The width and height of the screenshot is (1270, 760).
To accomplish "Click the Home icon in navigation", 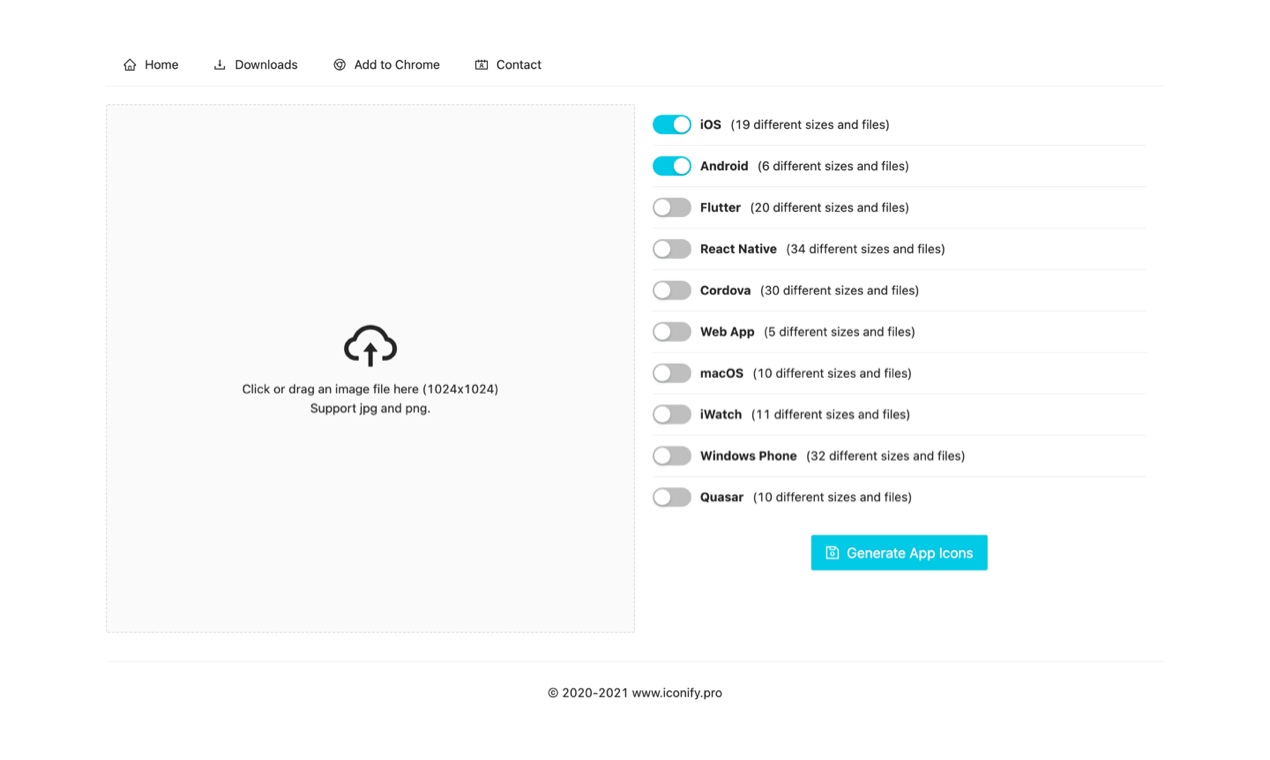I will [129, 64].
